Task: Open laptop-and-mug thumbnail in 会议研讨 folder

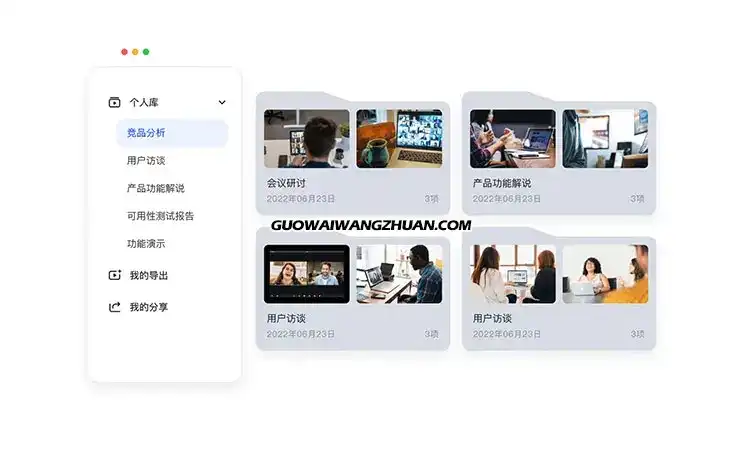Action: pos(399,139)
